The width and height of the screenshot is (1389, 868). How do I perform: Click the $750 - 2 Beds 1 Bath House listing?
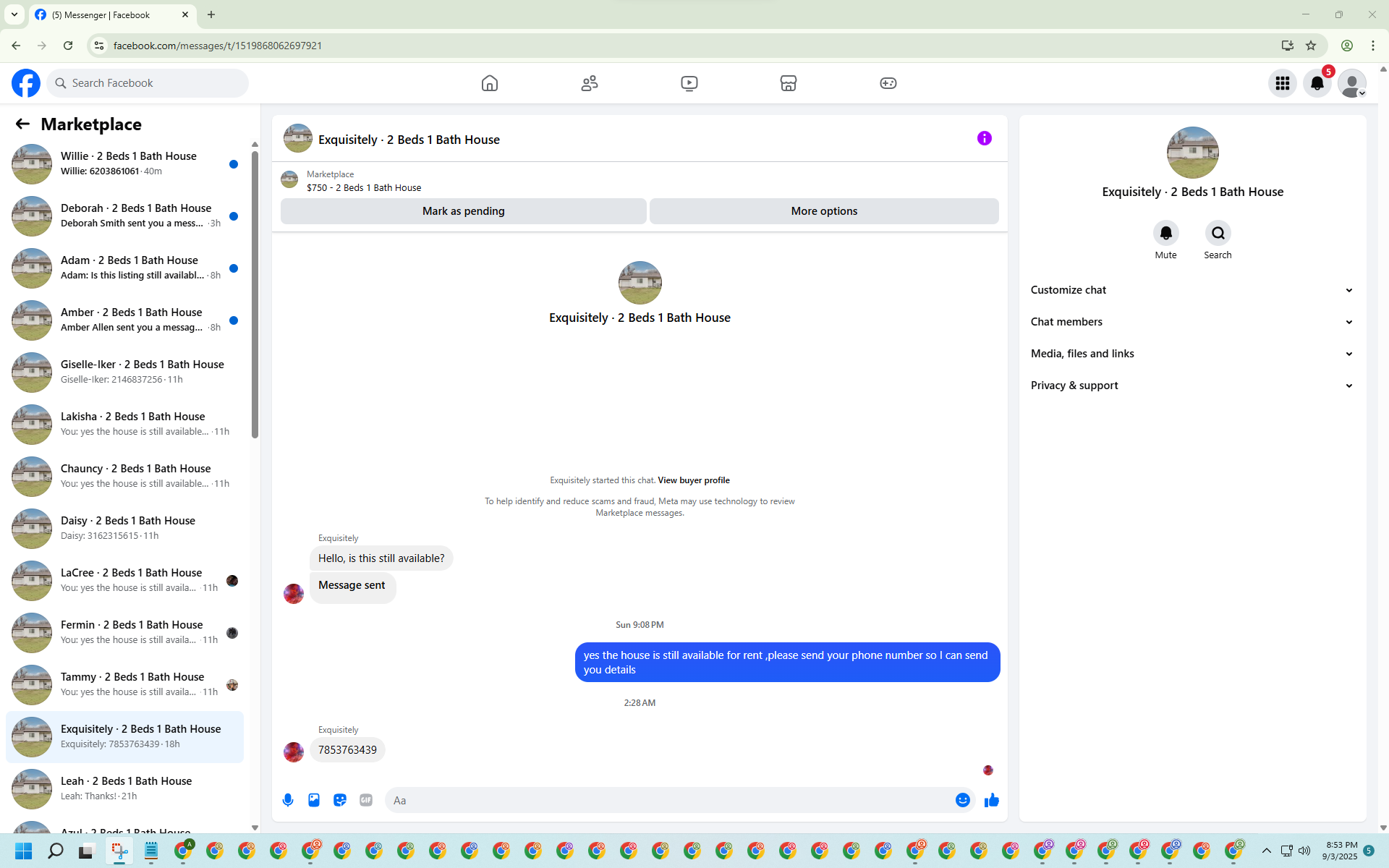click(x=364, y=187)
